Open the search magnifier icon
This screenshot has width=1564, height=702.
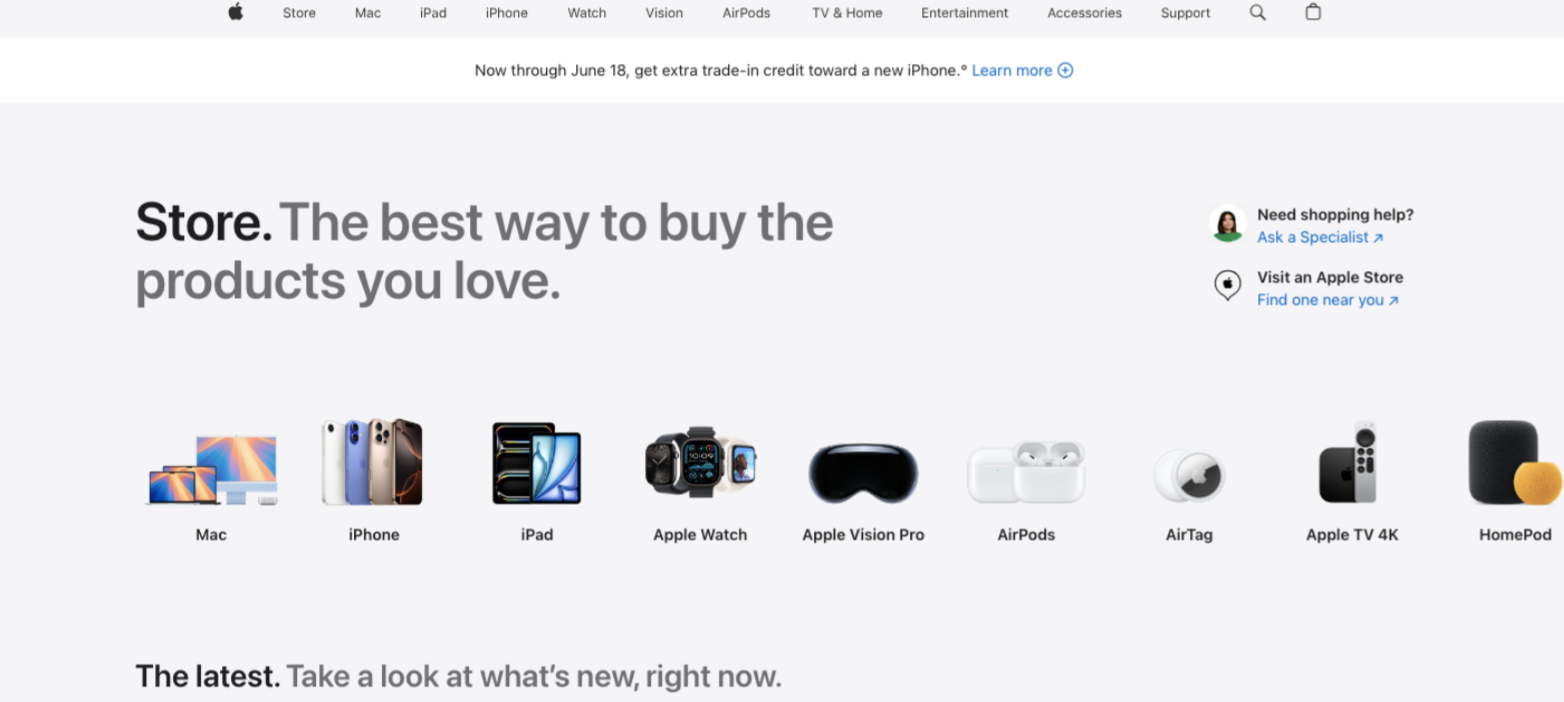pyautogui.click(x=1258, y=12)
